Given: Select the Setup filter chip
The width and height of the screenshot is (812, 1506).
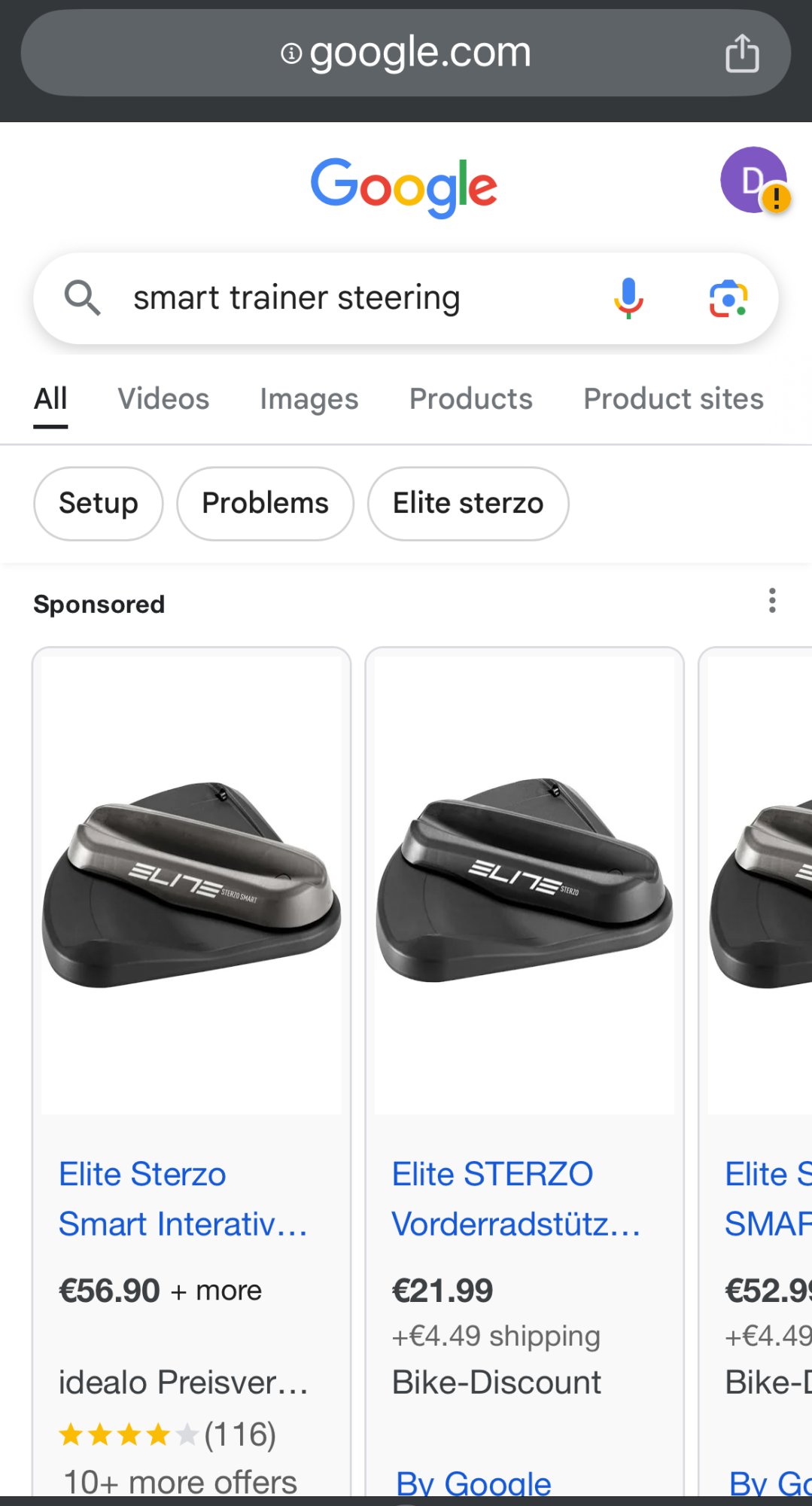Looking at the screenshot, I should click(x=99, y=503).
